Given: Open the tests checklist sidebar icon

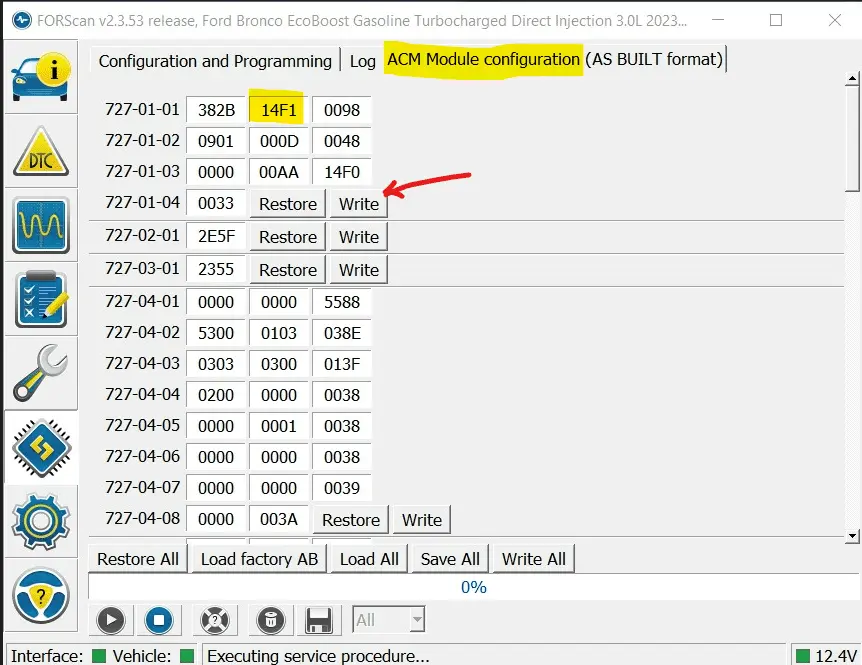Looking at the screenshot, I should [41, 299].
